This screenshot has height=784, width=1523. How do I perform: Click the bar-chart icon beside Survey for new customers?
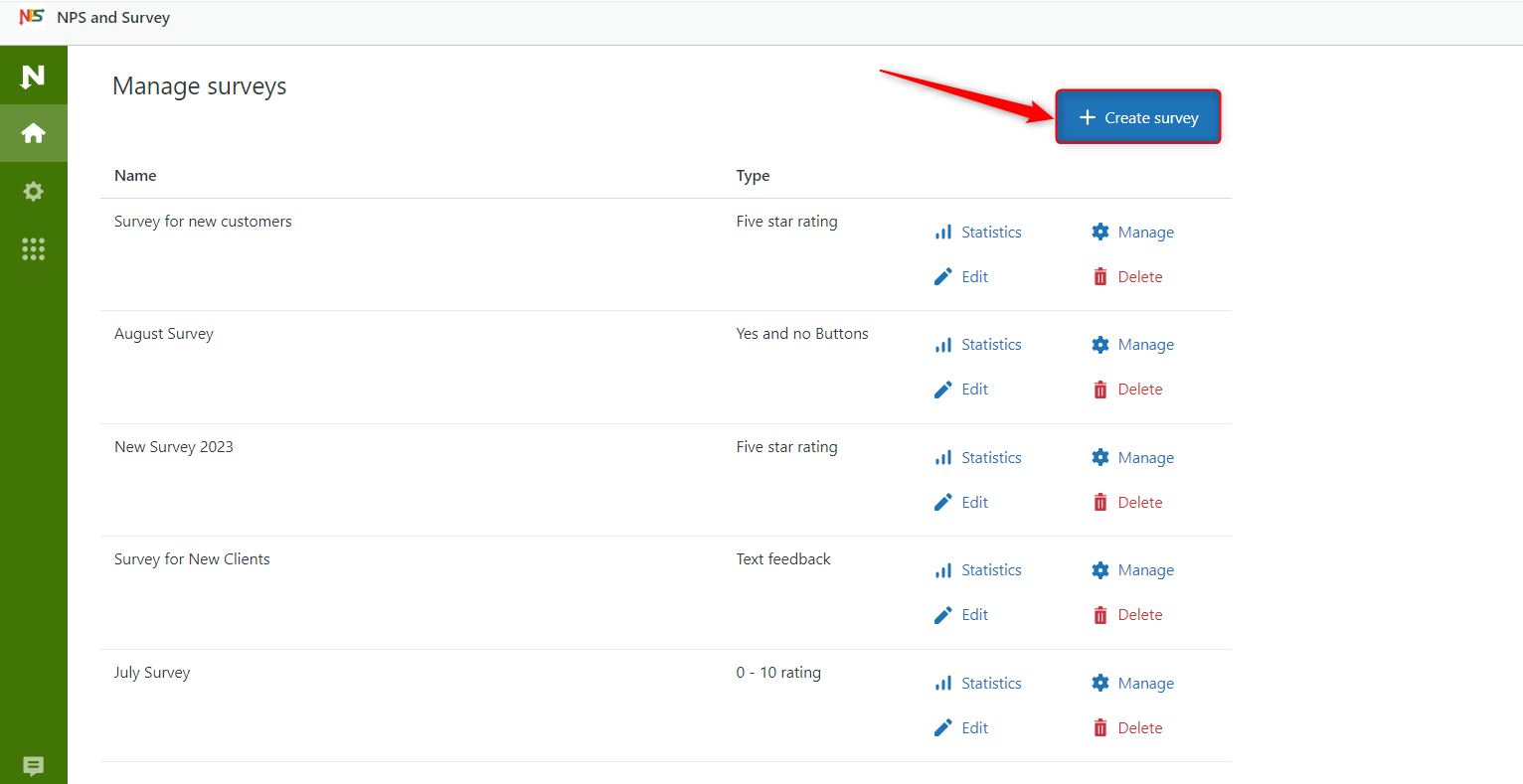coord(942,231)
